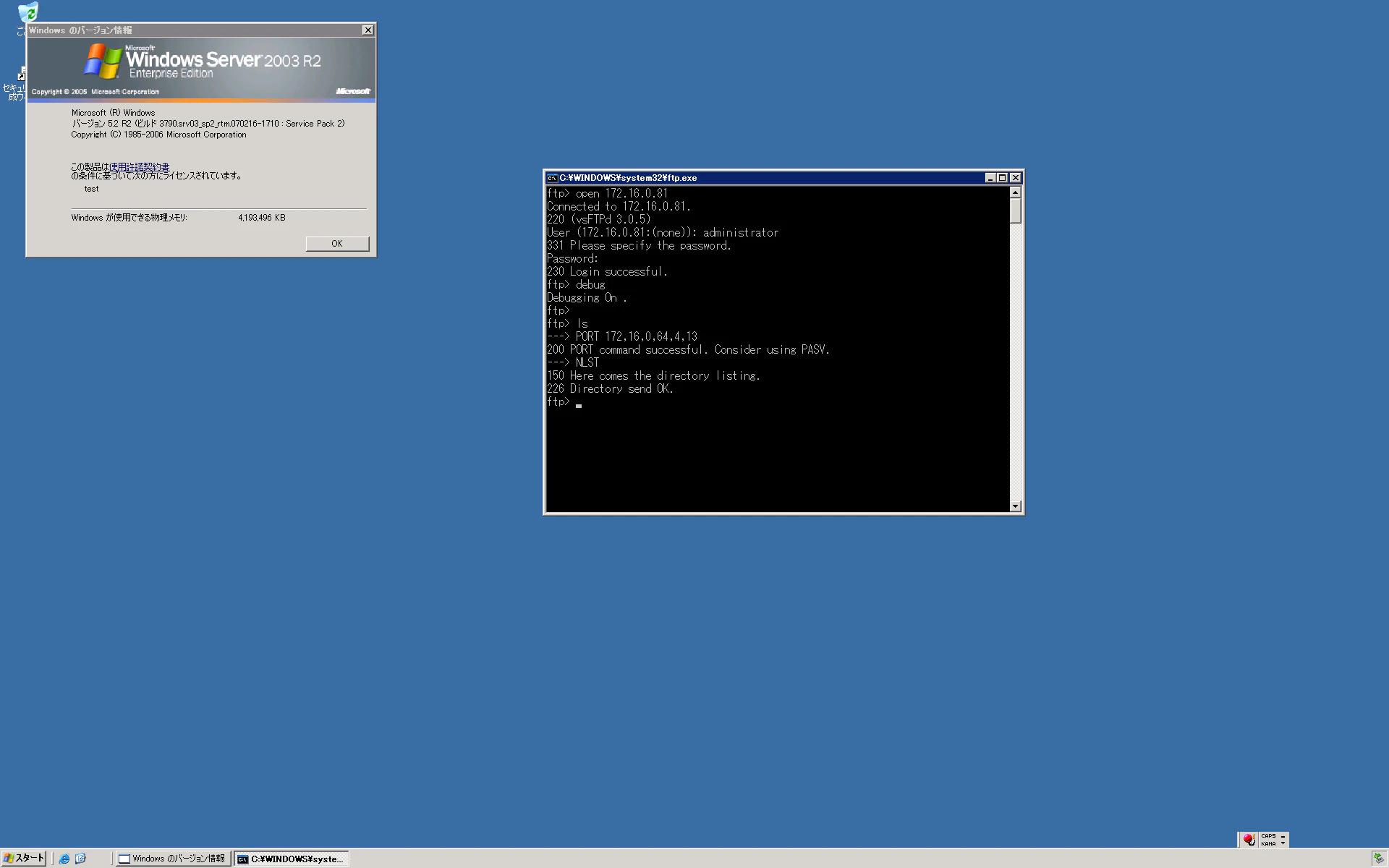Toggle the KANA indicator in the language bar
1389x868 pixels.
click(x=1268, y=843)
